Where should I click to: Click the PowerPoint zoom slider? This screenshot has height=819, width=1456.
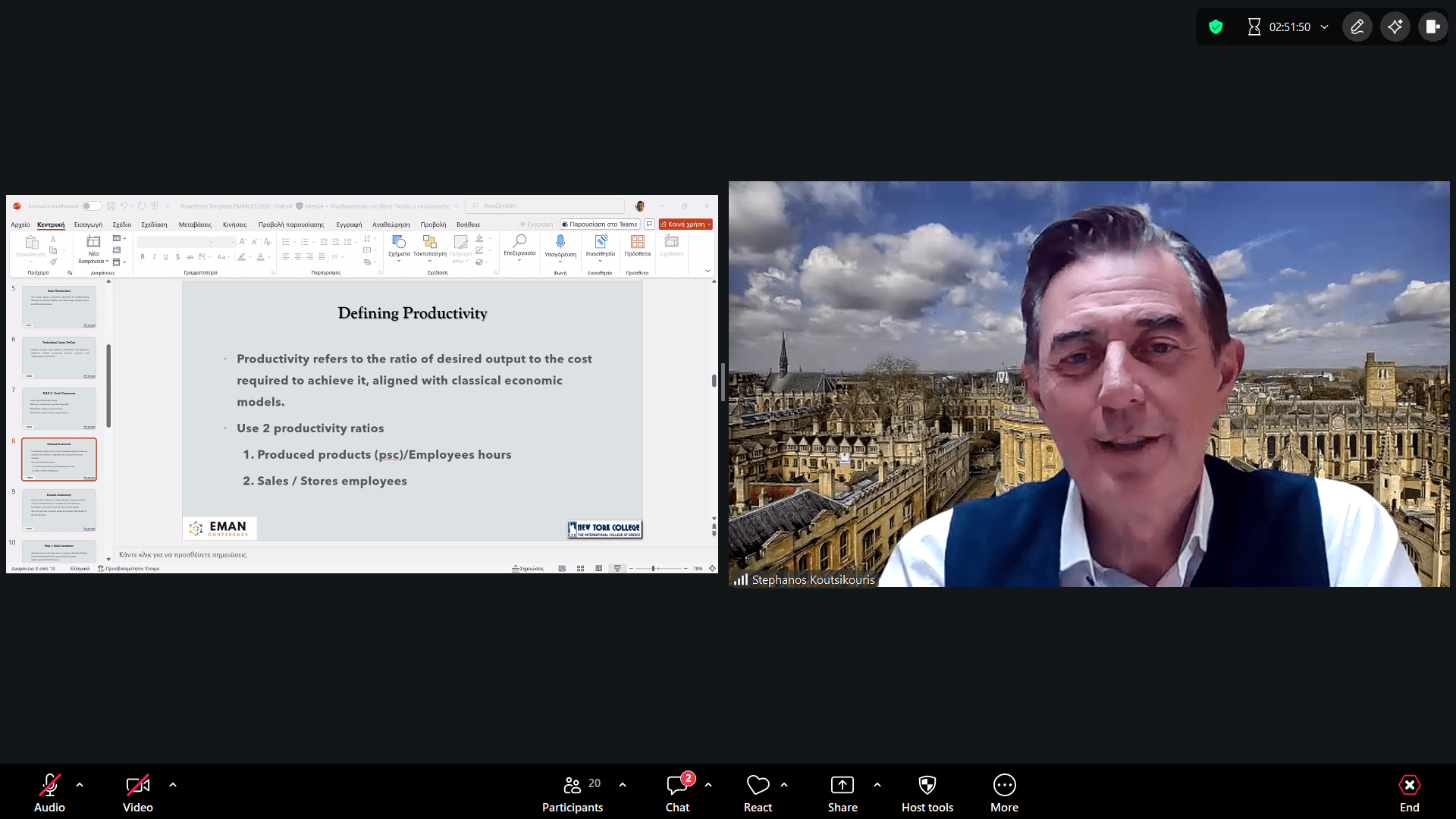[654, 568]
